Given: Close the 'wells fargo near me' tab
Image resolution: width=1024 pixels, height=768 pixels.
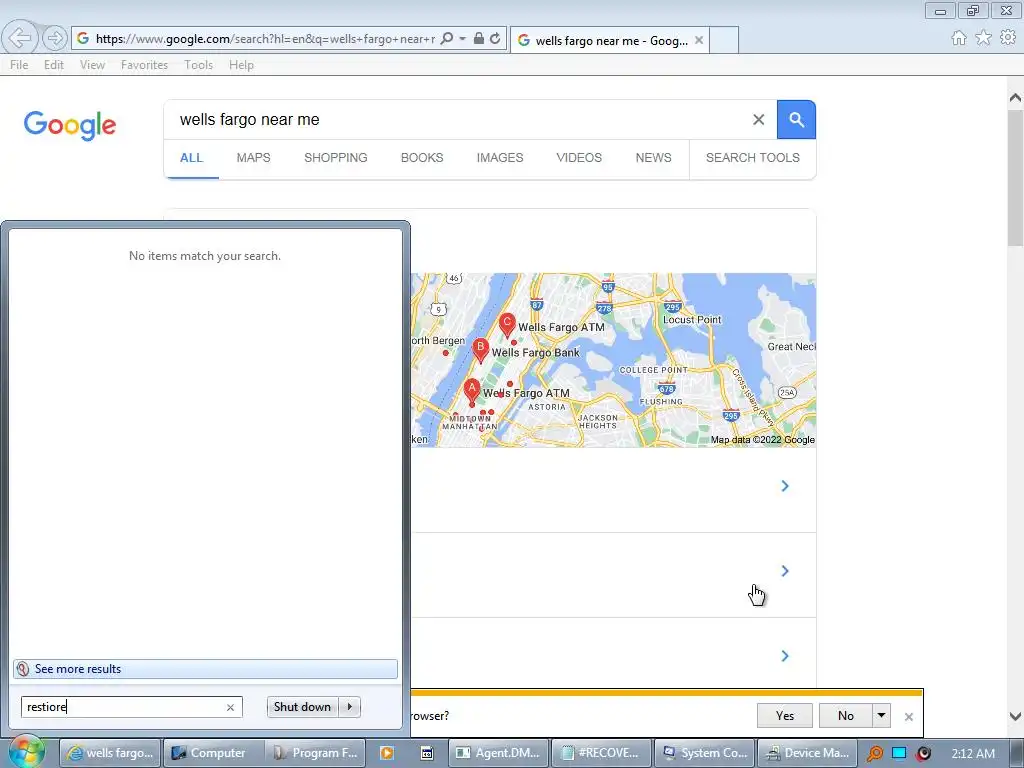Looking at the screenshot, I should (x=699, y=40).
